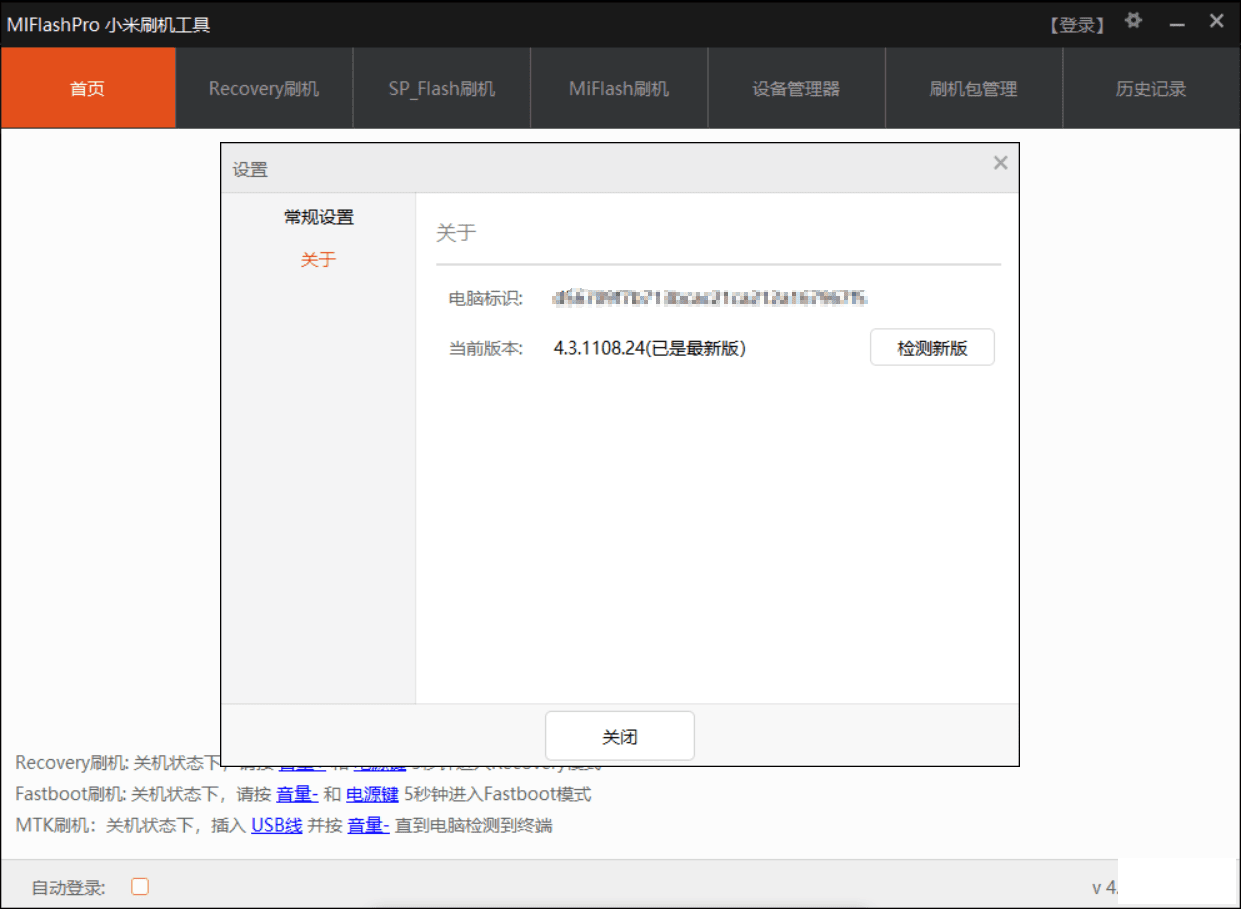The height and width of the screenshot is (909, 1241).
Task: Click 音量- link in Fastboot刷机 line
Action: (298, 795)
